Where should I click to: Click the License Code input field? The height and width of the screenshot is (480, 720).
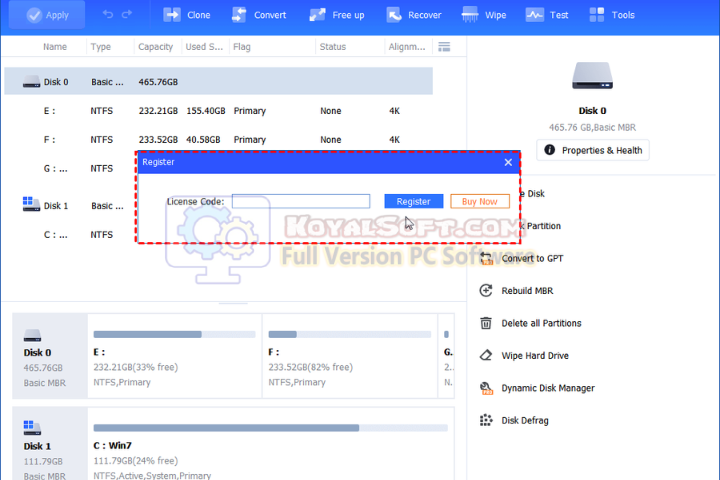[x=301, y=201]
